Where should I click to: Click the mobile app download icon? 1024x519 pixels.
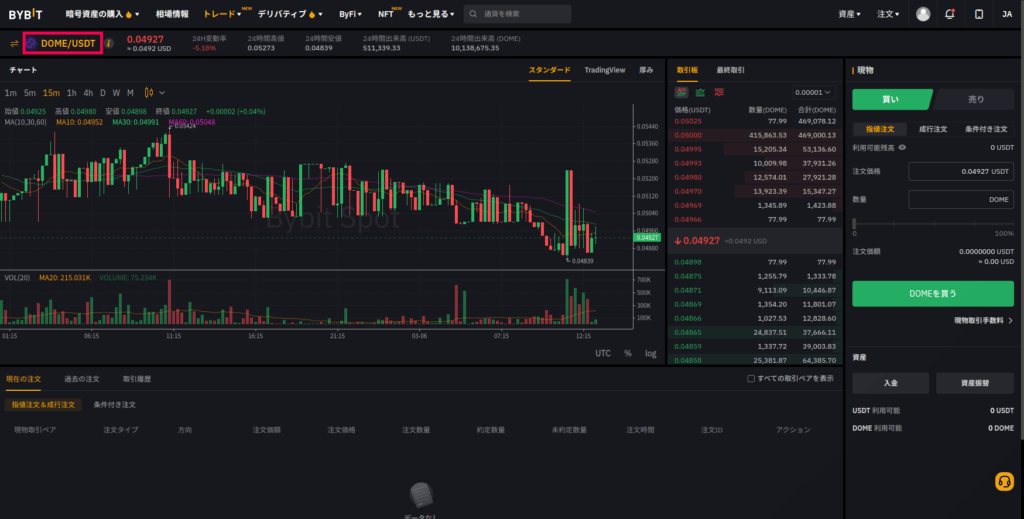click(979, 14)
